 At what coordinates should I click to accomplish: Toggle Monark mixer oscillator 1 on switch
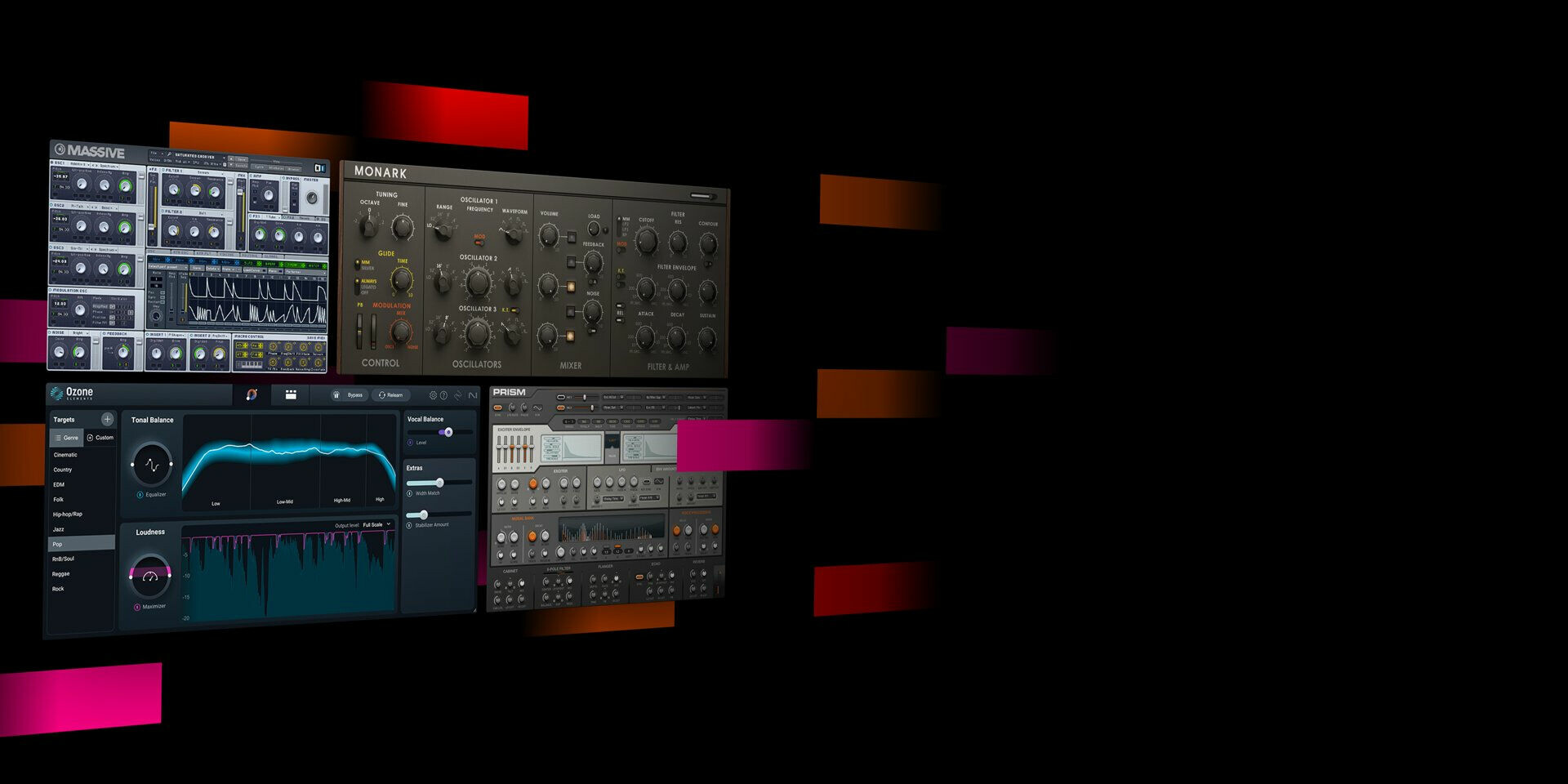572,237
